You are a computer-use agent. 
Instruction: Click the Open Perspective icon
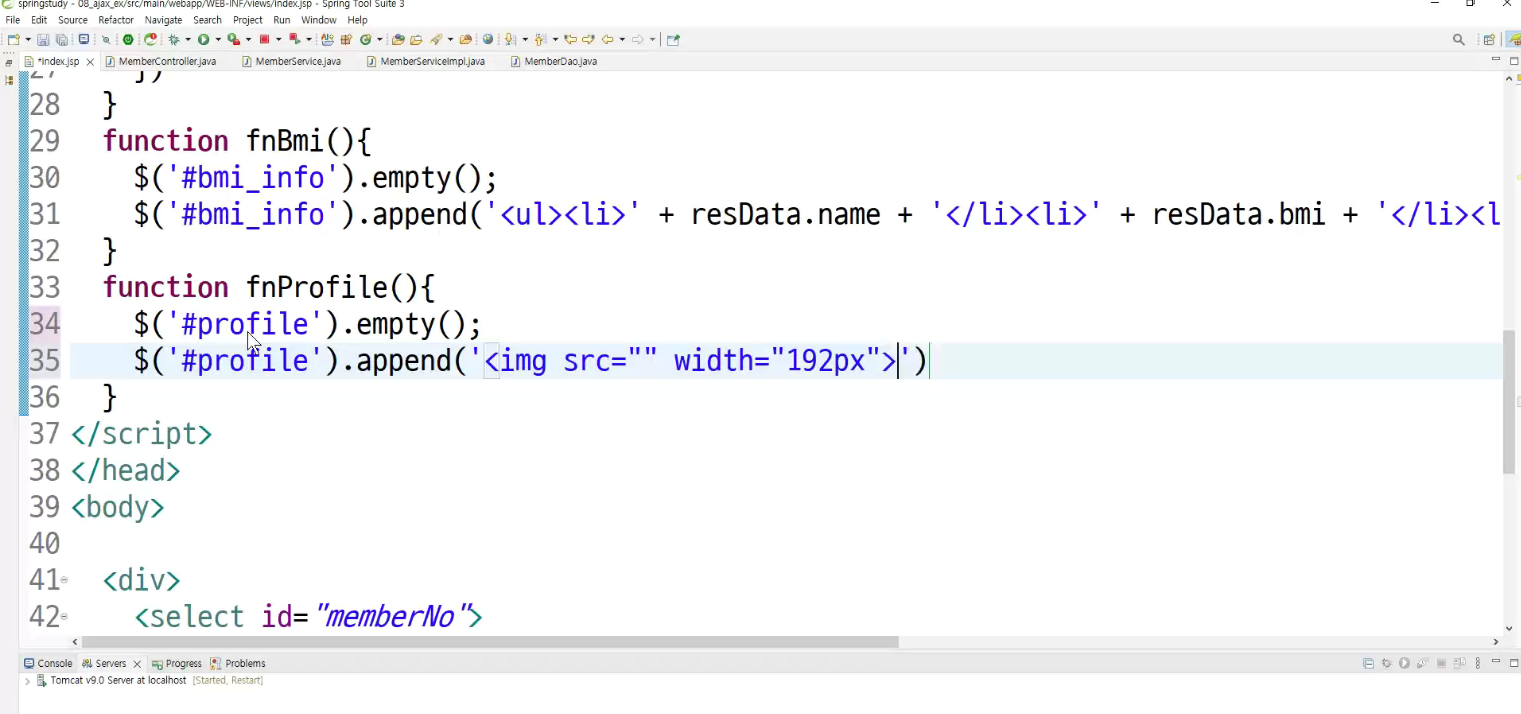tap(1489, 40)
